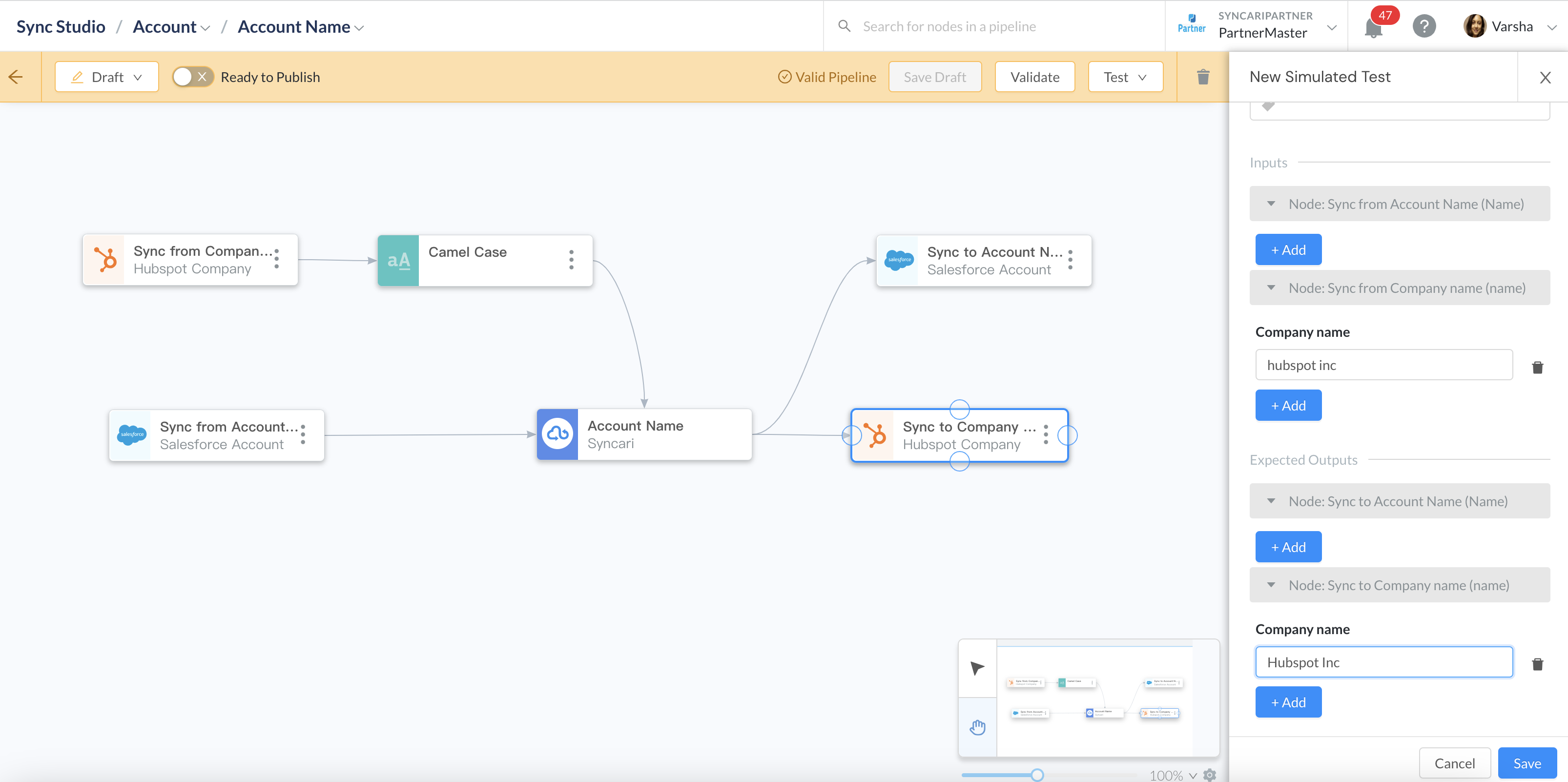Click top connector handle on Sync to Company node
This screenshot has width=1568, height=782.
click(x=959, y=409)
